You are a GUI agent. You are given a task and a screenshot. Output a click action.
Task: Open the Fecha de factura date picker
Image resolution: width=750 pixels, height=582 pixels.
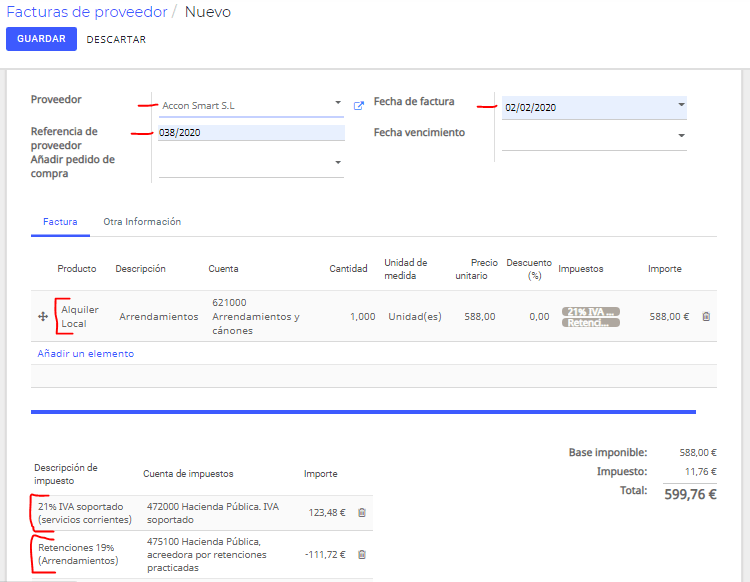pyautogui.click(x=681, y=104)
